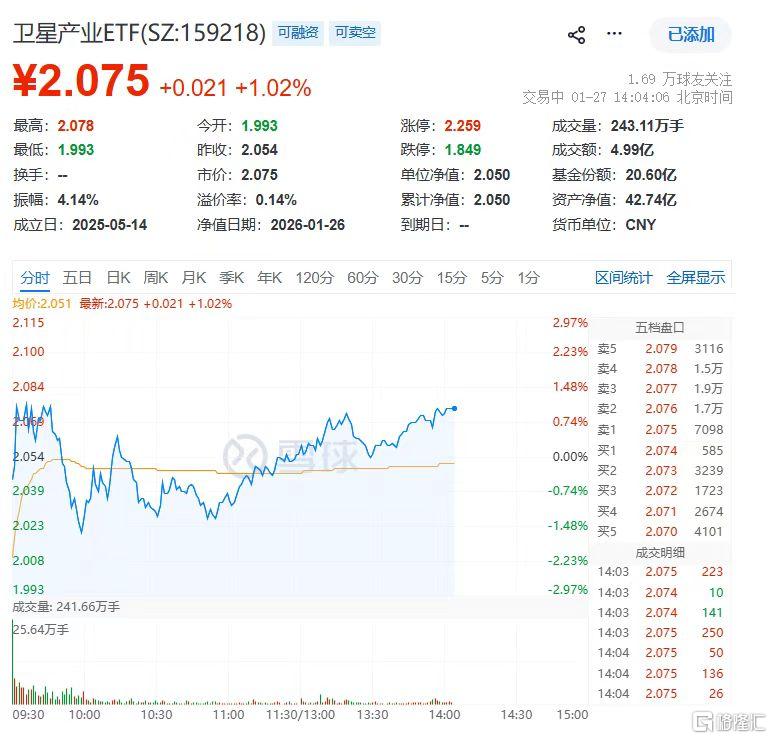Click the trade detail with volume 141

tap(660, 612)
